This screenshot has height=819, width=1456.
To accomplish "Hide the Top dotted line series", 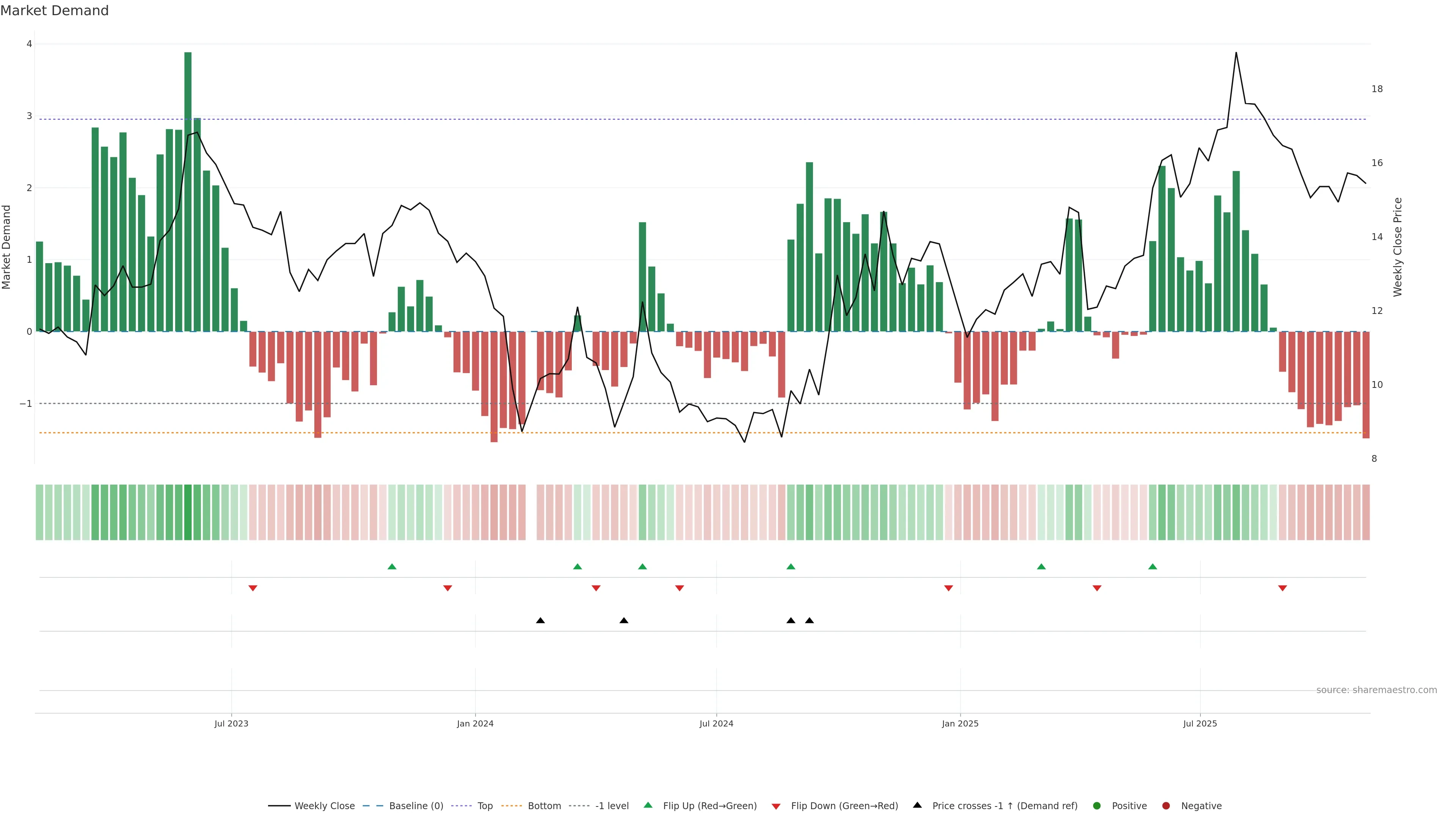I will tap(485, 806).
